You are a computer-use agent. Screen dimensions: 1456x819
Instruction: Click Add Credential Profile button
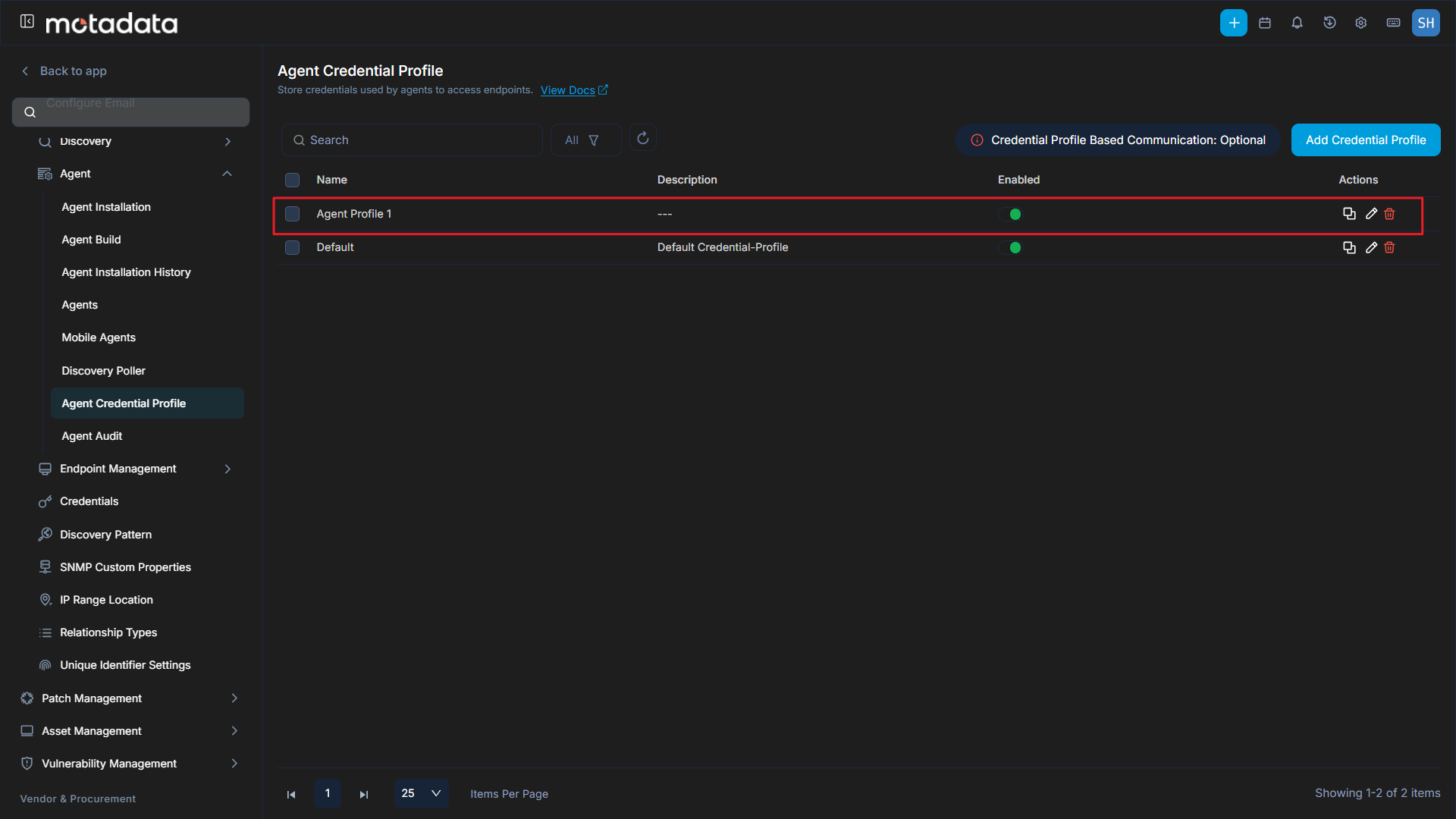coord(1366,140)
